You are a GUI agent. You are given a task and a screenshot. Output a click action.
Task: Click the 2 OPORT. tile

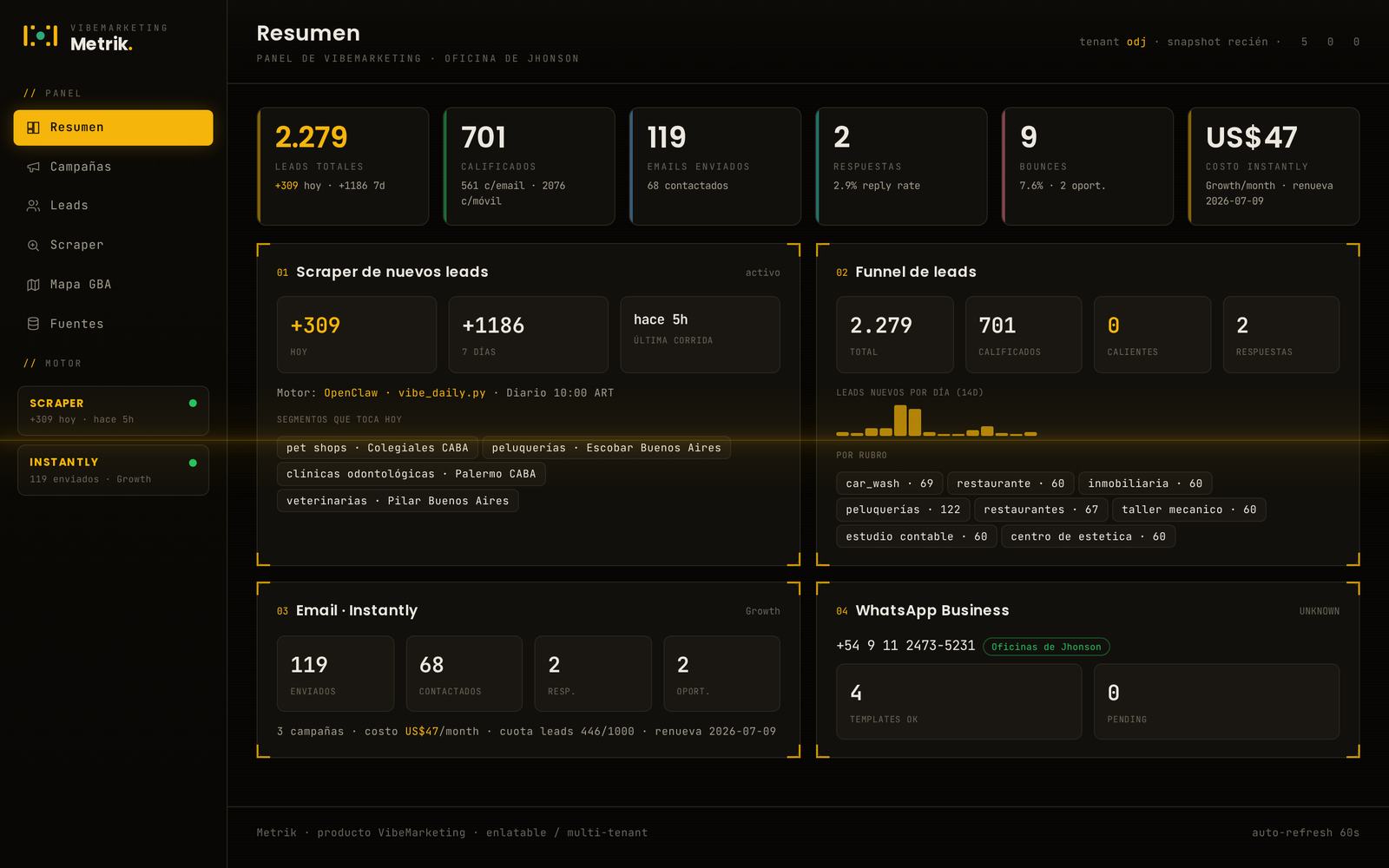721,674
